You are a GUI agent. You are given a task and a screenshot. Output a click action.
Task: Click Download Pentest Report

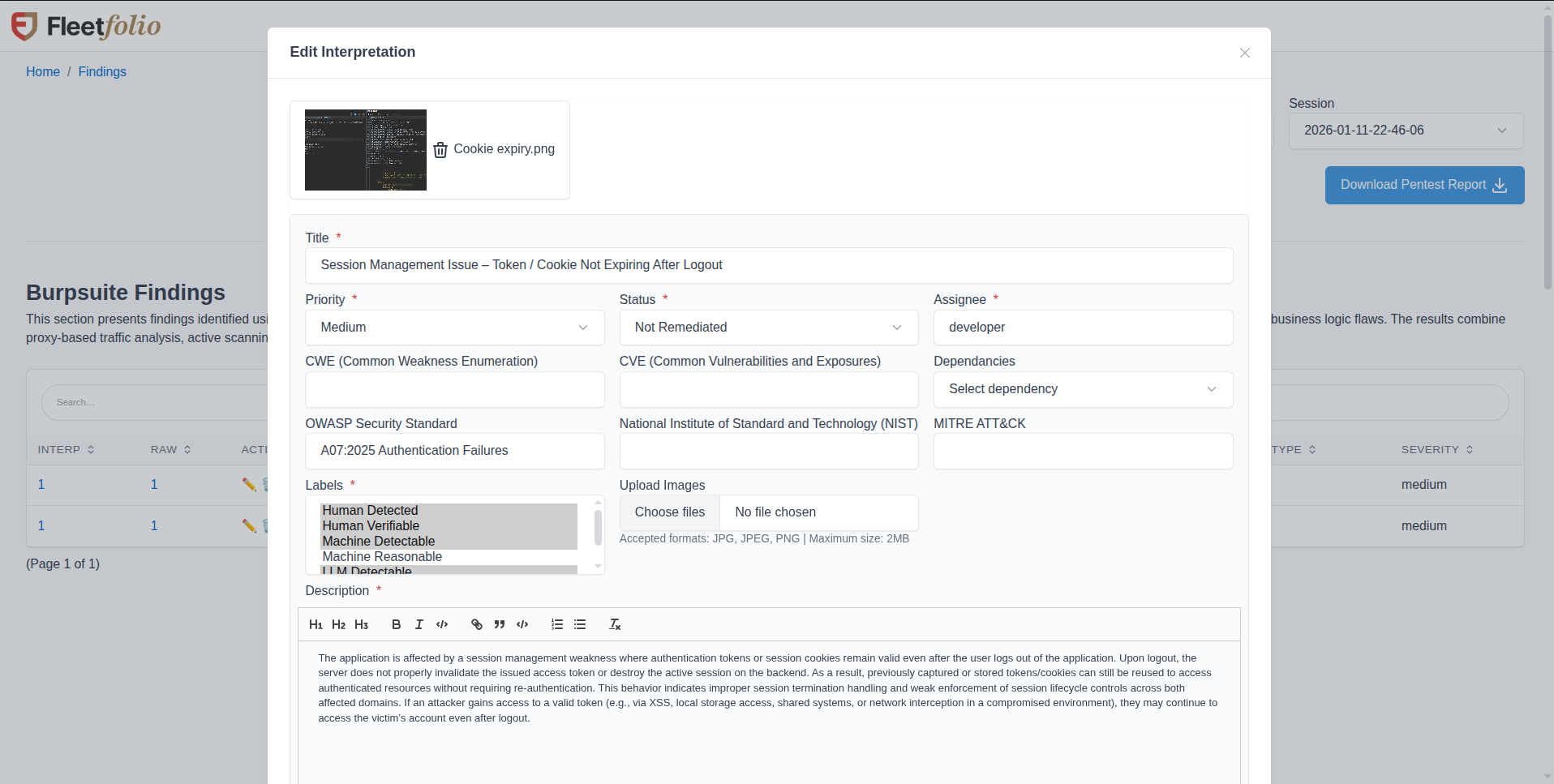click(x=1423, y=185)
